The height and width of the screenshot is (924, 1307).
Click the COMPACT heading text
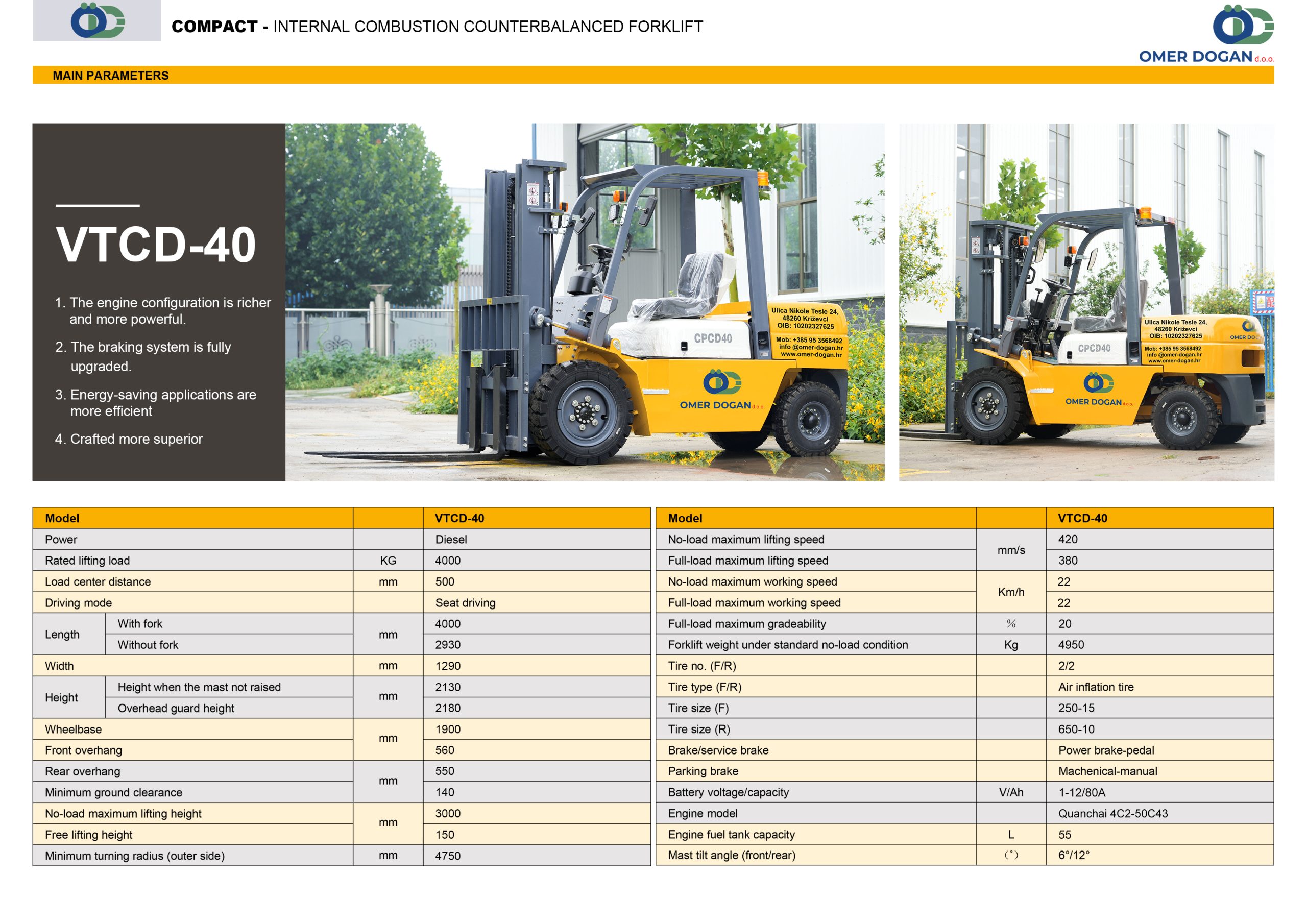[214, 26]
